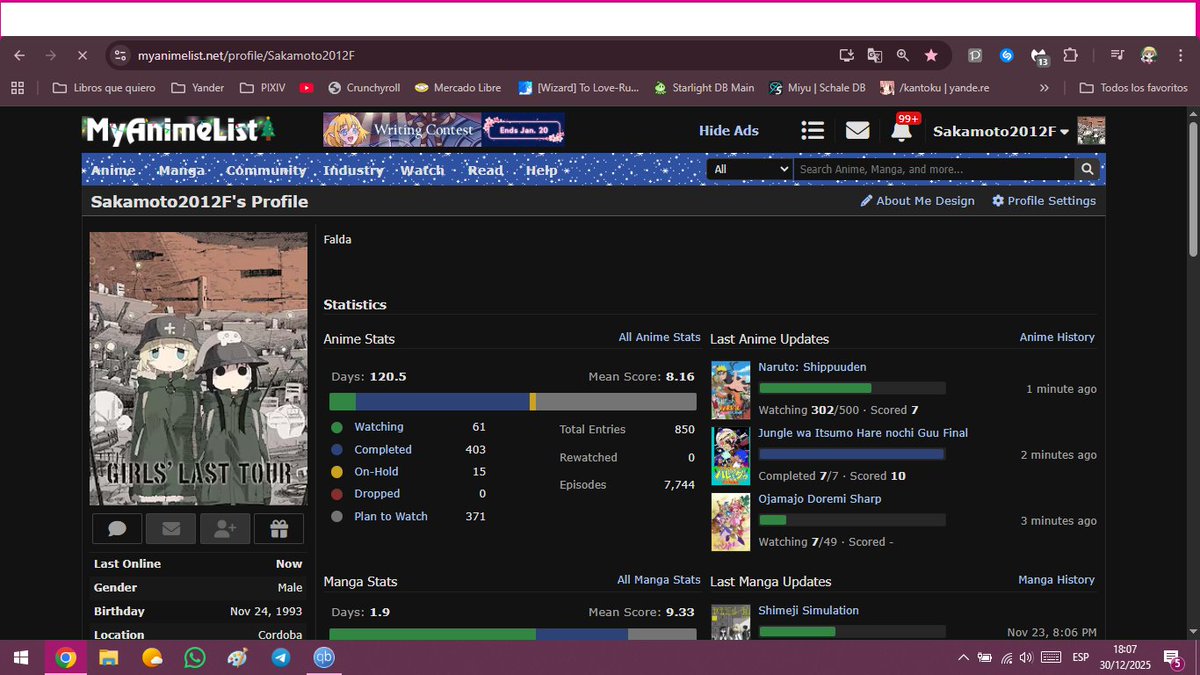Open the Windows Start menu
Image resolution: width=1200 pixels, height=675 pixels.
pyautogui.click(x=21, y=657)
